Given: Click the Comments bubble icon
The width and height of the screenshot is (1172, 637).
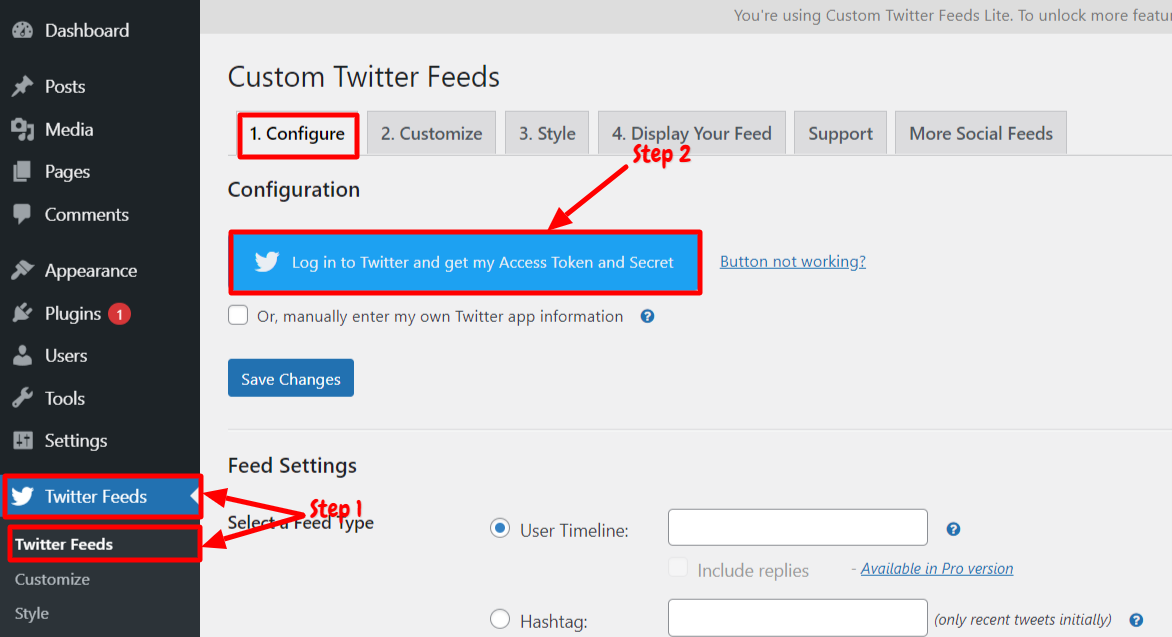Looking at the screenshot, I should tap(22, 215).
